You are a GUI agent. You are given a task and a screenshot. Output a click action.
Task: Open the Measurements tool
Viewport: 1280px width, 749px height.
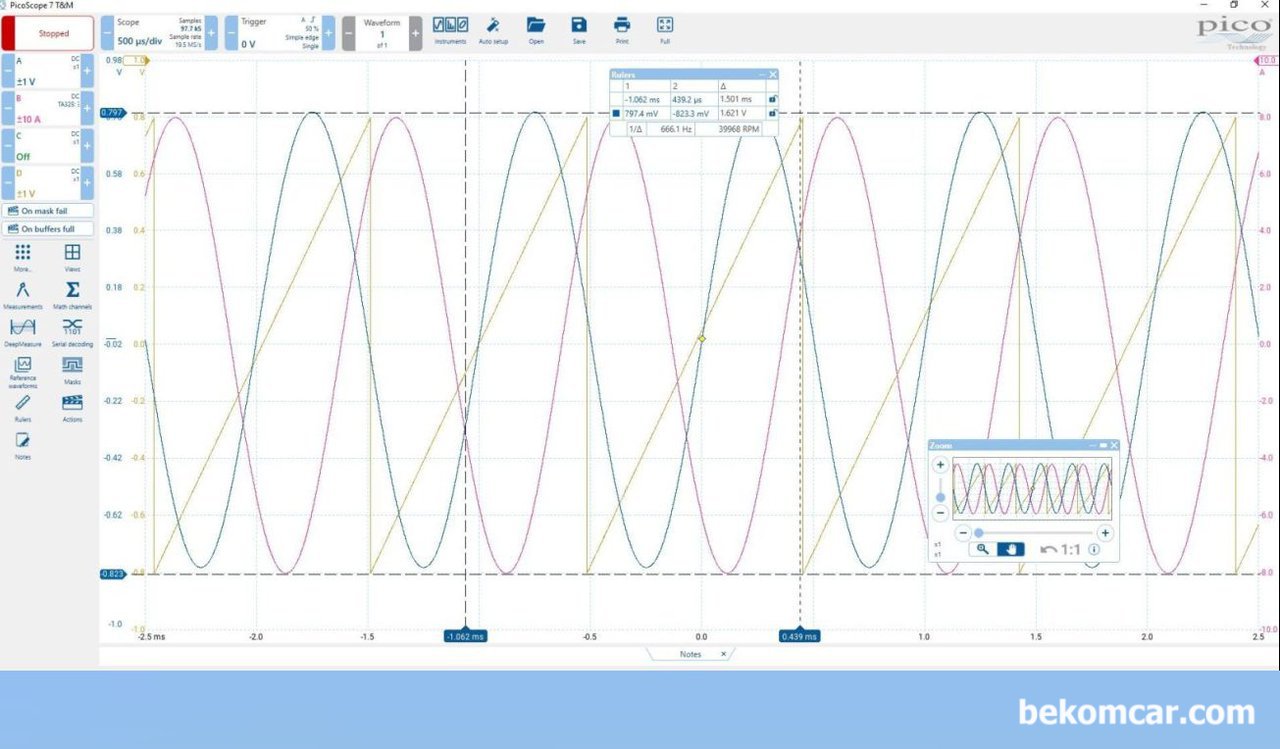tap(23, 294)
